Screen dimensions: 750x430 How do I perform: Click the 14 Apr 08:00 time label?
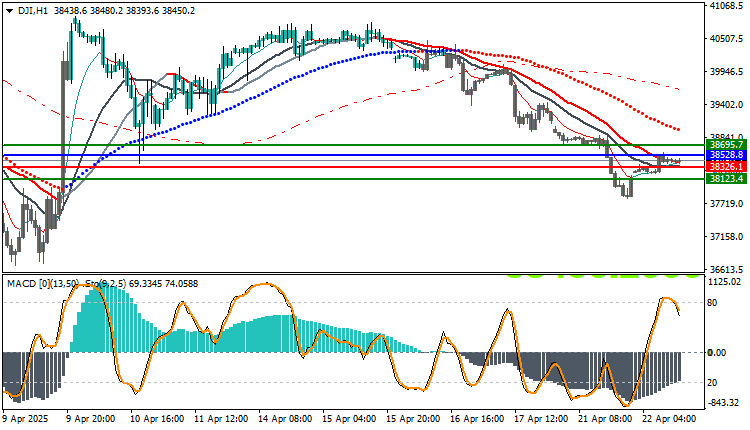[285, 419]
